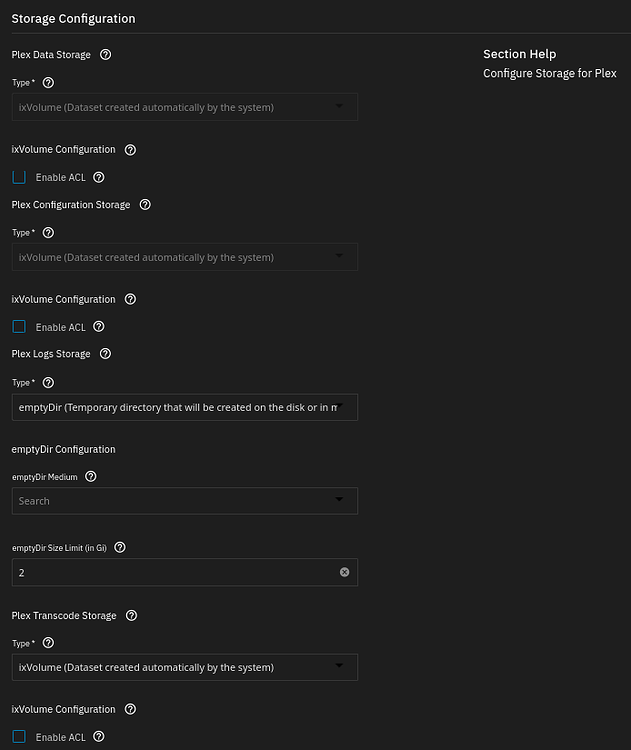631x750 pixels.
Task: Enable ACL under Plex Data Storage
Action: [x=19, y=177]
